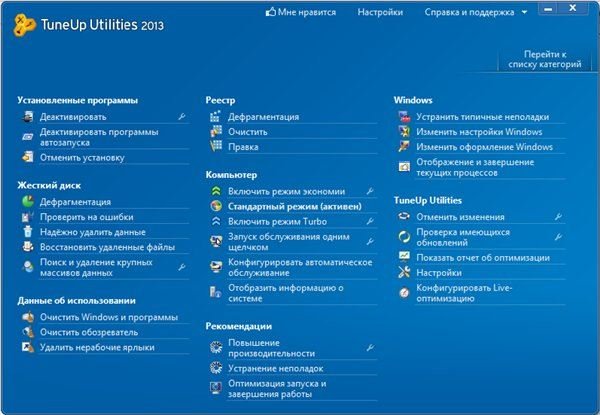Click the icon for Проверка имеющихся обновлений
600x415 pixels.
[404, 237]
